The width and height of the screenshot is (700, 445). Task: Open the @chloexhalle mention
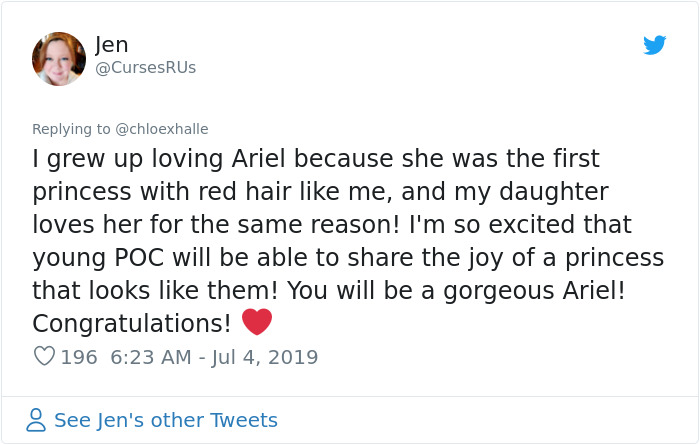161,129
